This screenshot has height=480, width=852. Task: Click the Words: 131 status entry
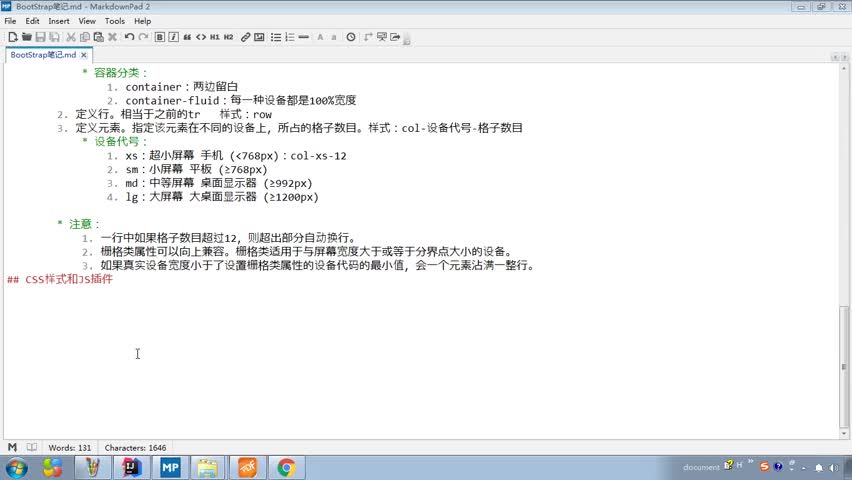coord(70,448)
